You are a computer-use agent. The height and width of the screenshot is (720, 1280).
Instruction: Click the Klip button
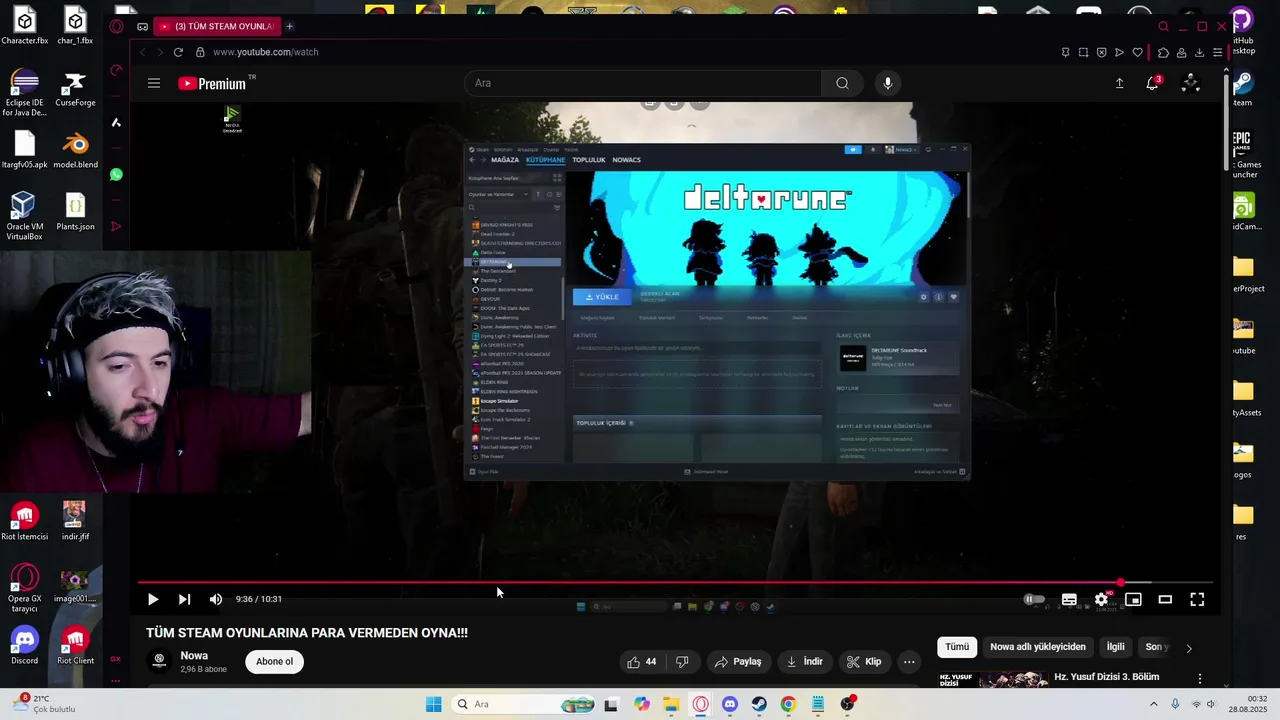coord(864,661)
